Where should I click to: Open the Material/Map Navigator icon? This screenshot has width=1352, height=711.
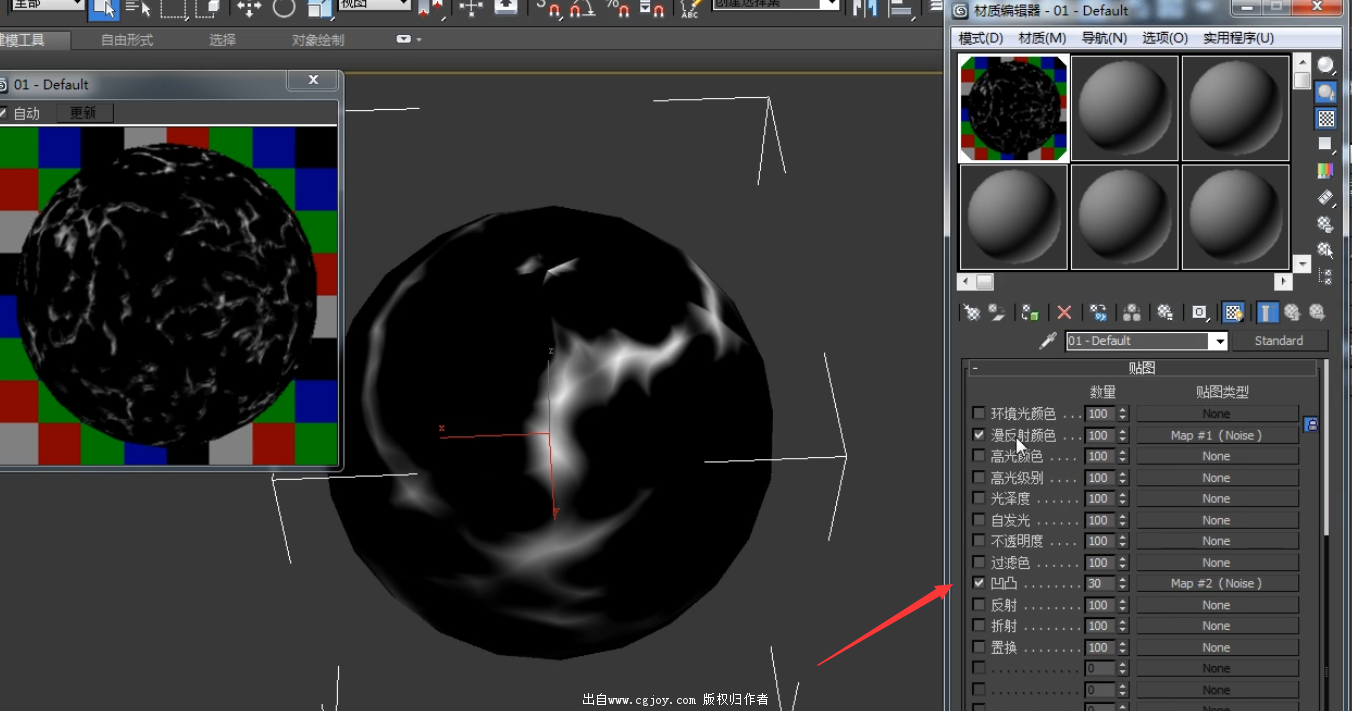click(x=1326, y=276)
